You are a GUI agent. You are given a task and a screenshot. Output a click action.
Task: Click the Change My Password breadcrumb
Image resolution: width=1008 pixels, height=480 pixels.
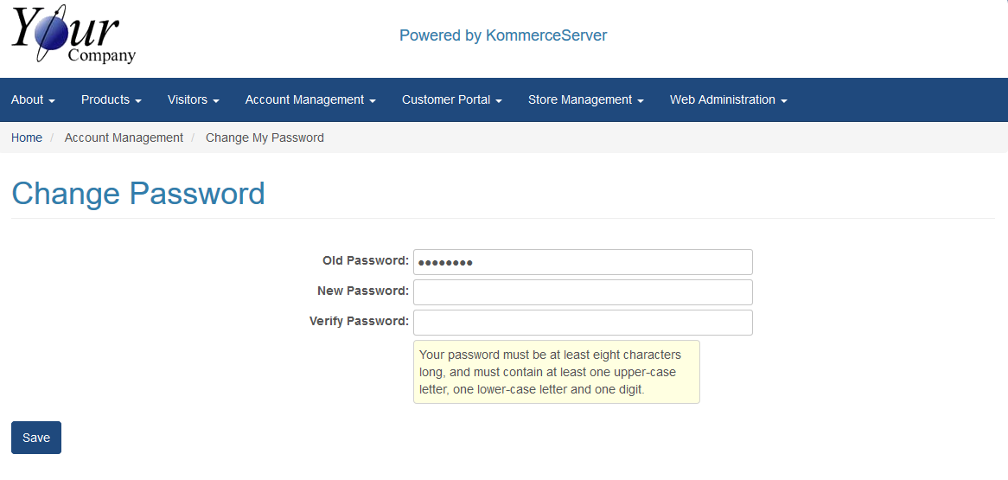pos(265,138)
